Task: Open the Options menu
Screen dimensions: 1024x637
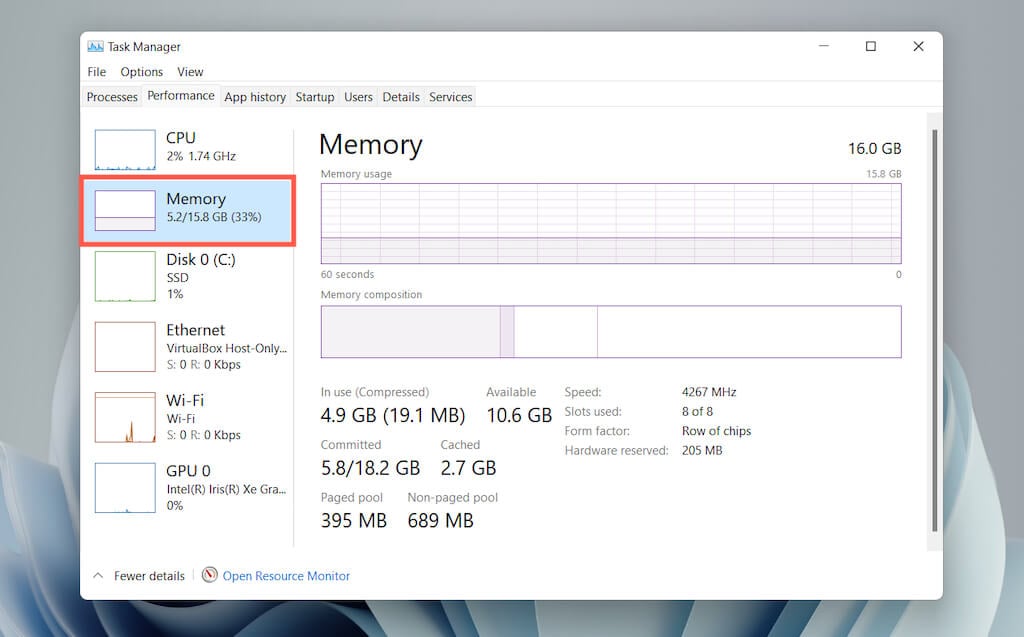Action: point(142,72)
